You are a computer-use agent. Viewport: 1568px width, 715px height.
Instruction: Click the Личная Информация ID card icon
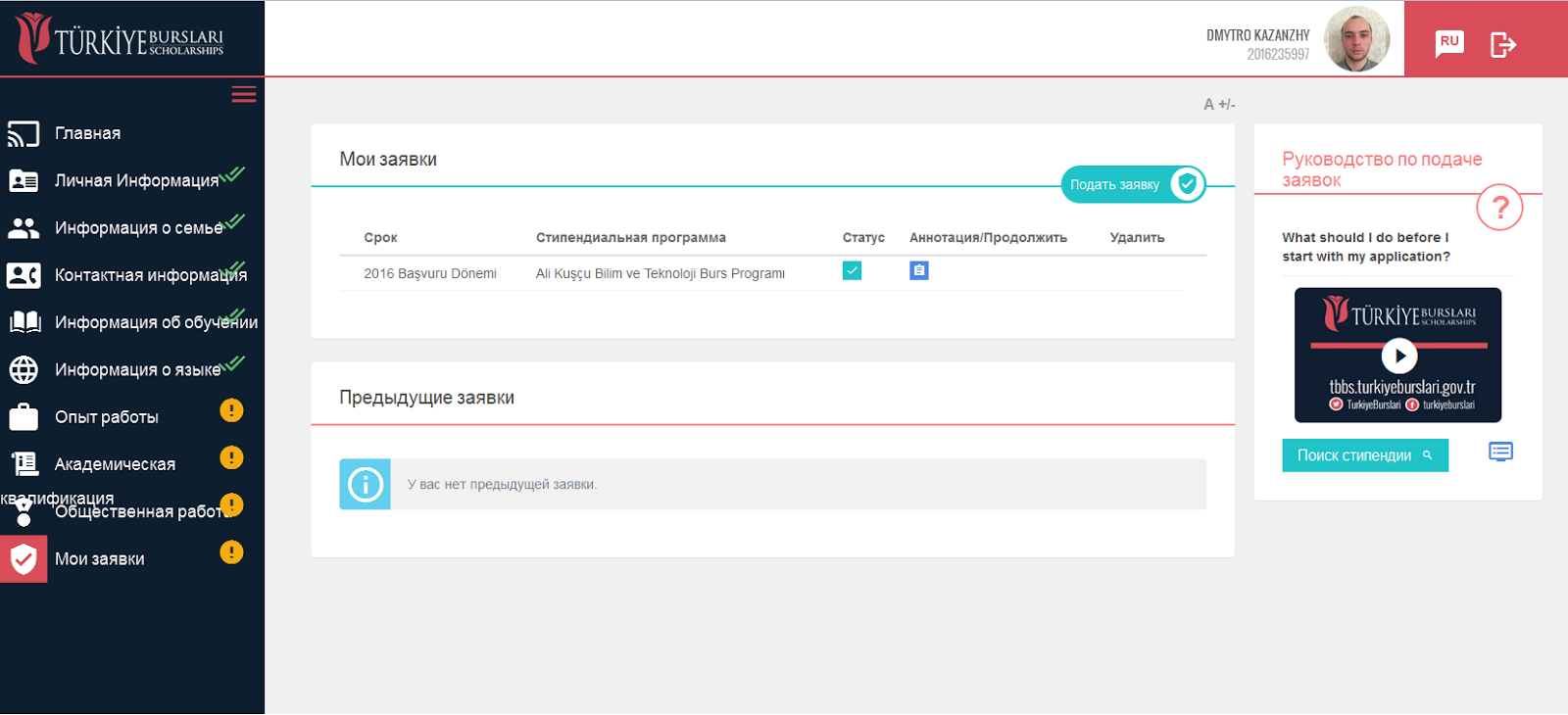[x=24, y=180]
